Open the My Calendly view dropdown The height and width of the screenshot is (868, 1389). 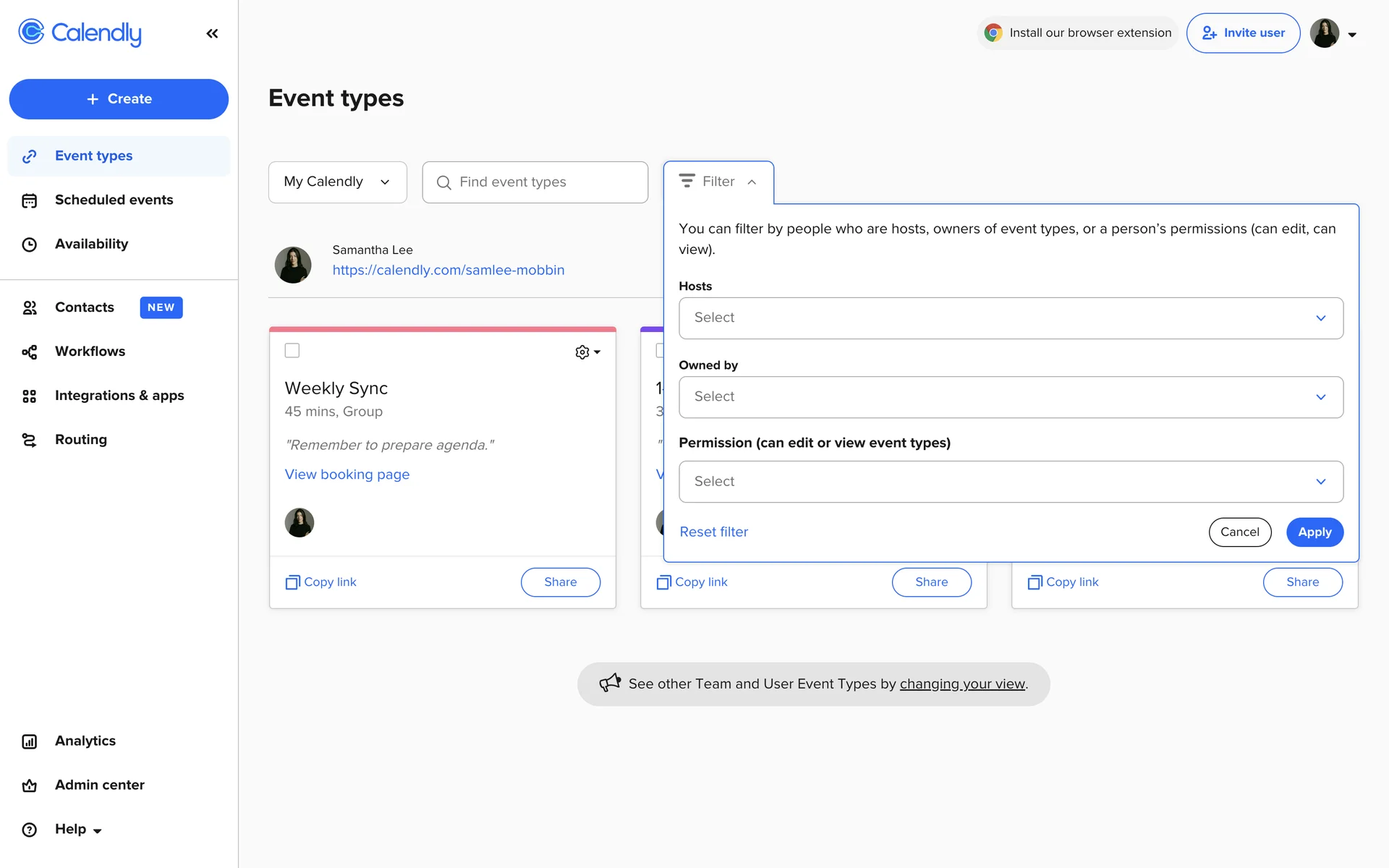point(337,182)
